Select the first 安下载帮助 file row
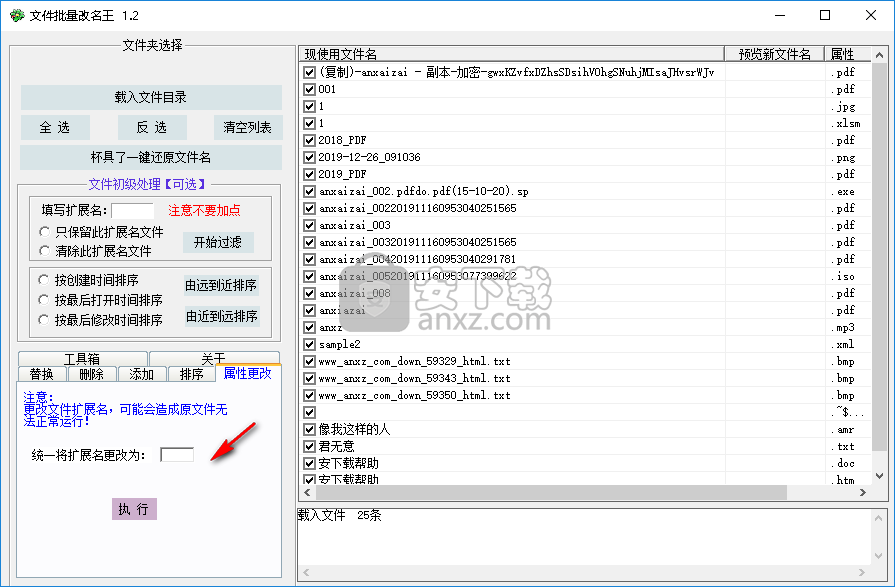Viewport: 895px width, 587px height. click(349, 463)
